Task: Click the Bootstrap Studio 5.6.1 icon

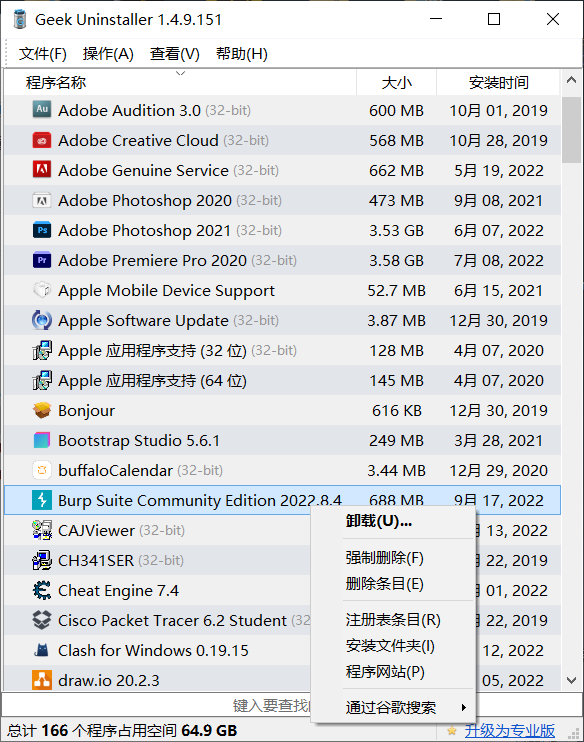Action: (x=42, y=440)
